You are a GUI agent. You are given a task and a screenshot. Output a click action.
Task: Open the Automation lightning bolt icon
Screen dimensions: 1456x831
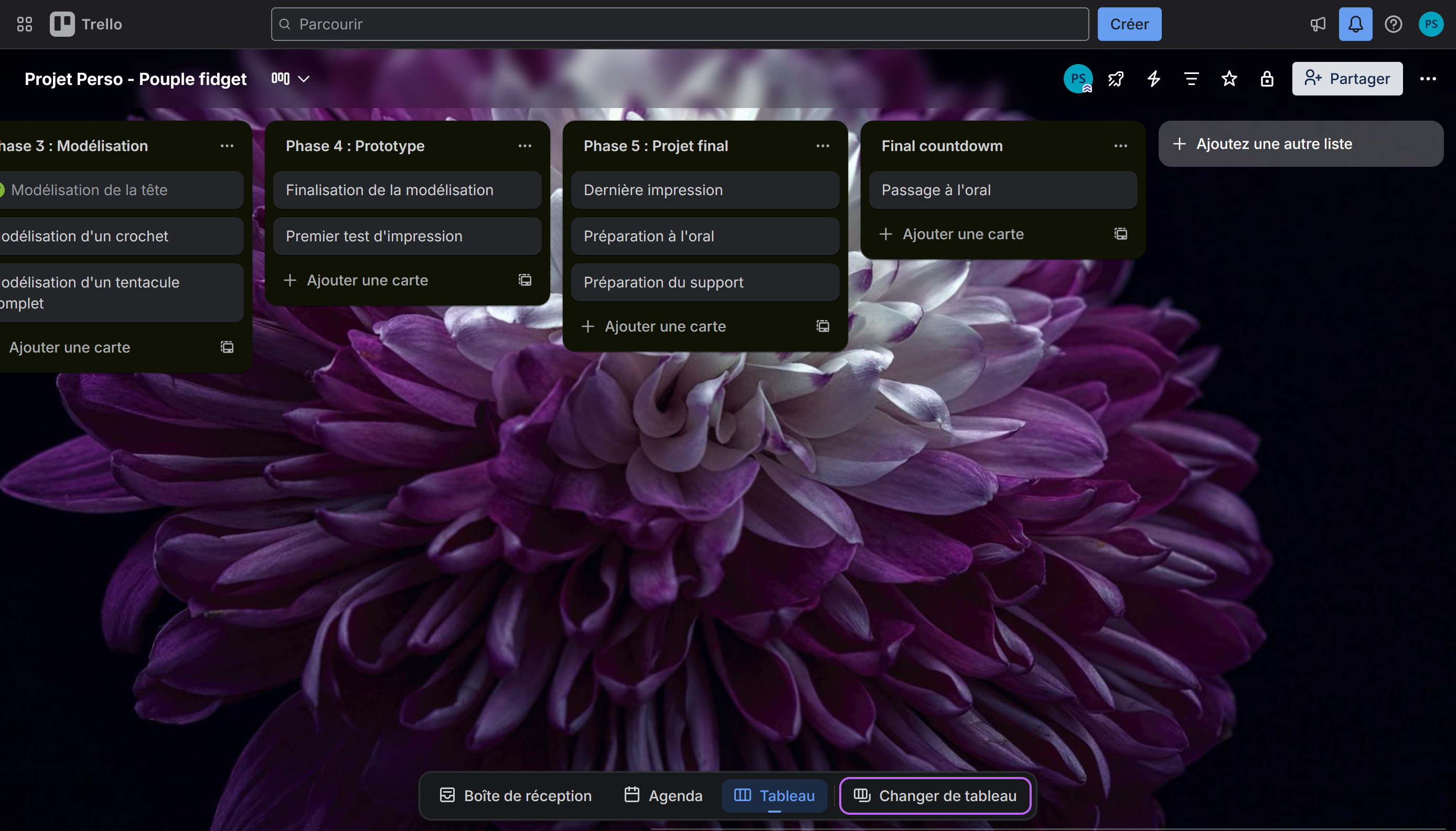pos(1153,79)
